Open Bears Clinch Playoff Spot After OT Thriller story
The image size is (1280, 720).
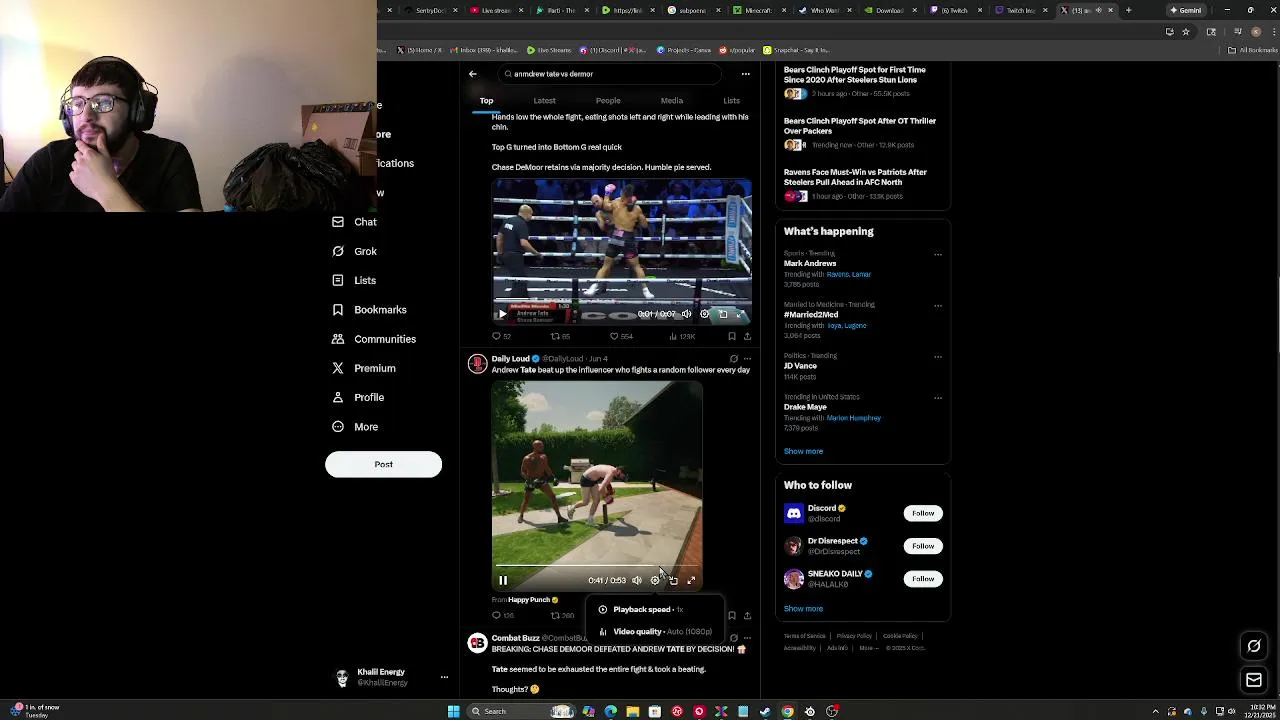pos(860,126)
